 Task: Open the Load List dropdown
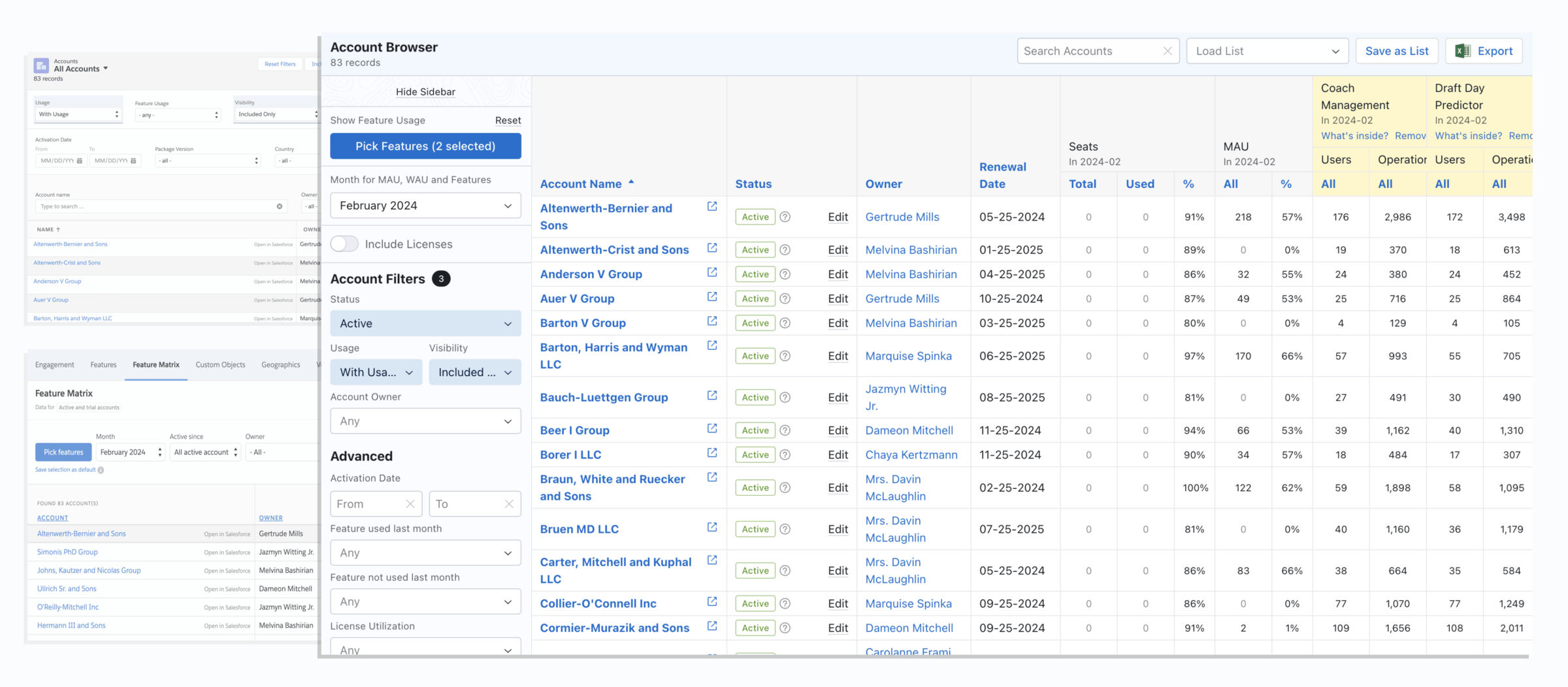(x=1267, y=51)
